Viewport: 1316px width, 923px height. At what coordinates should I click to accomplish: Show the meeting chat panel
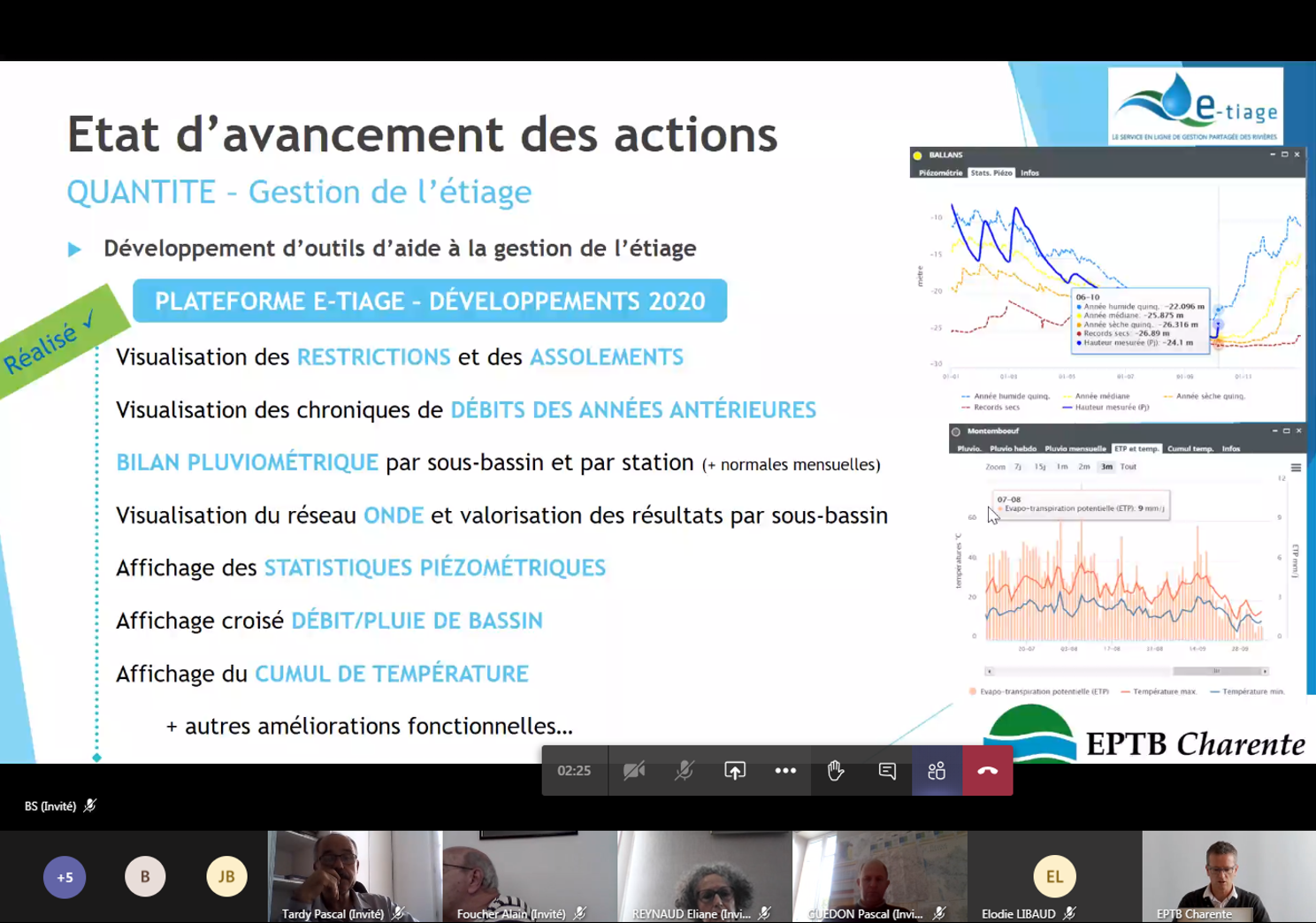887,771
